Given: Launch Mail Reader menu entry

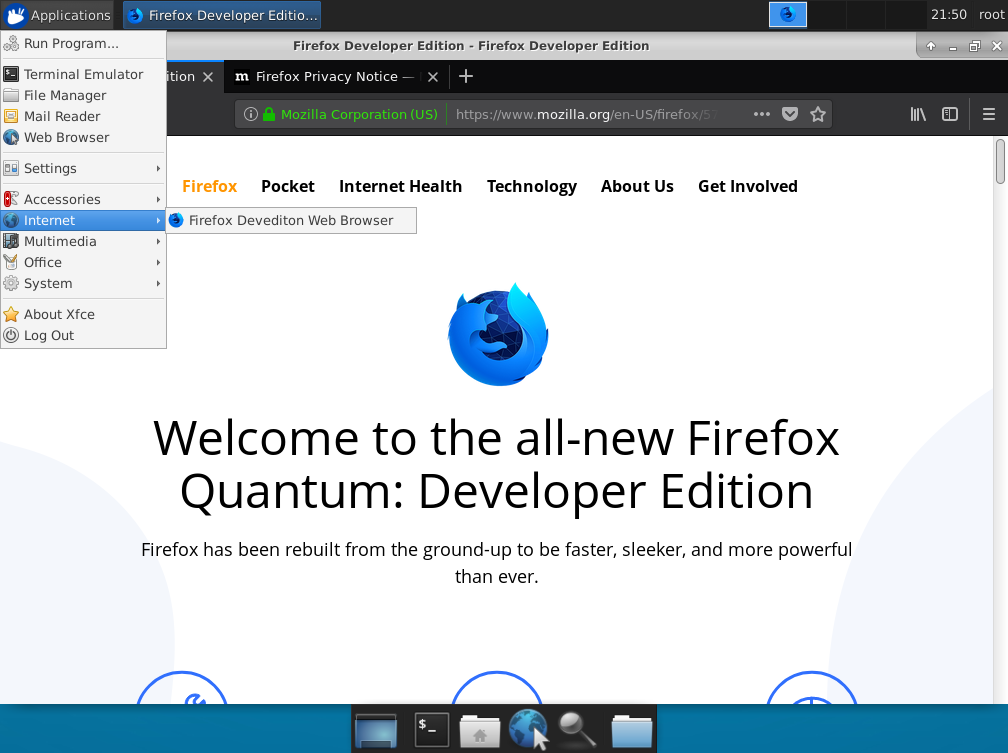Looking at the screenshot, I should coord(84,116).
